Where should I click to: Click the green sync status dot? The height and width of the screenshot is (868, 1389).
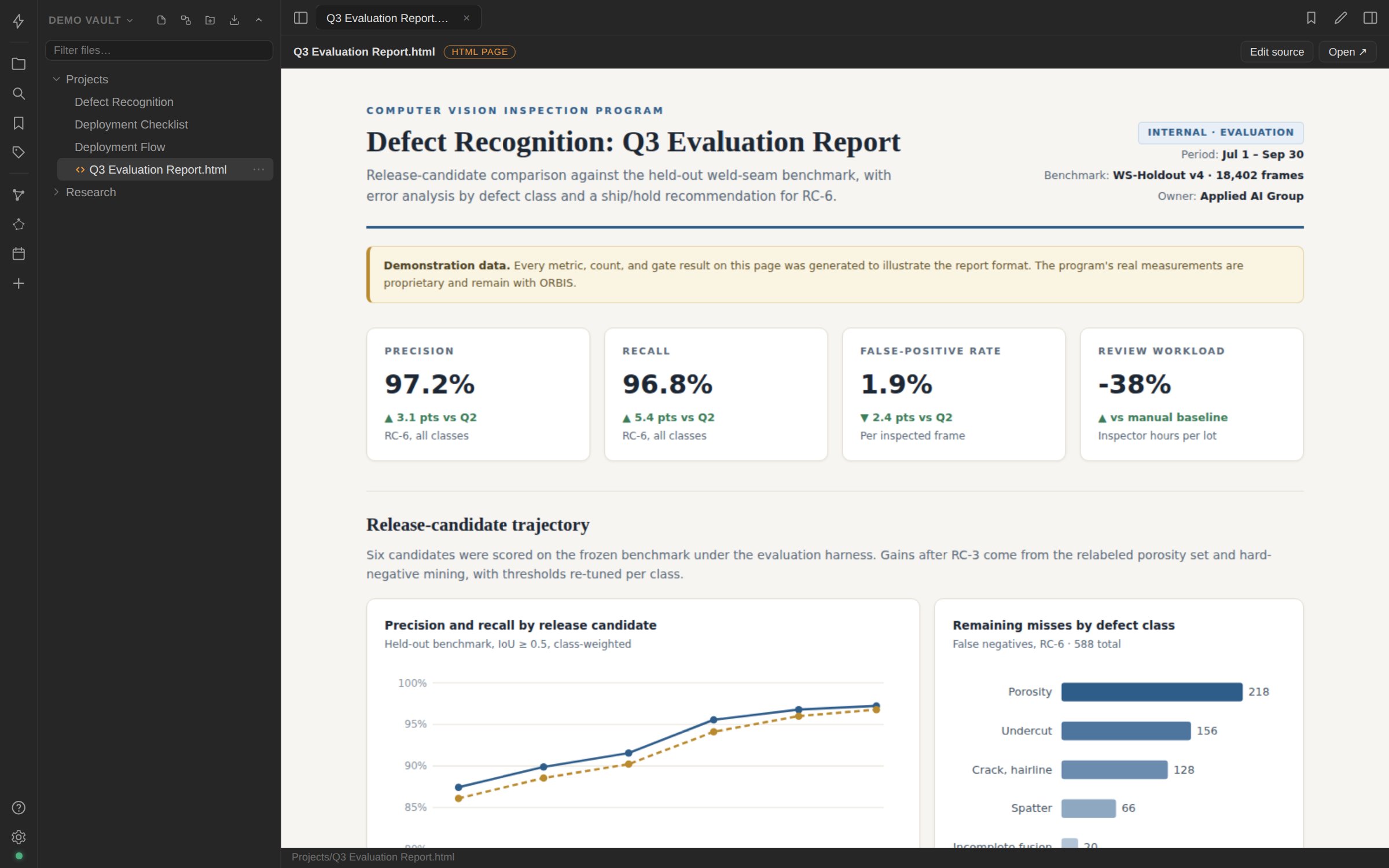coord(19,855)
